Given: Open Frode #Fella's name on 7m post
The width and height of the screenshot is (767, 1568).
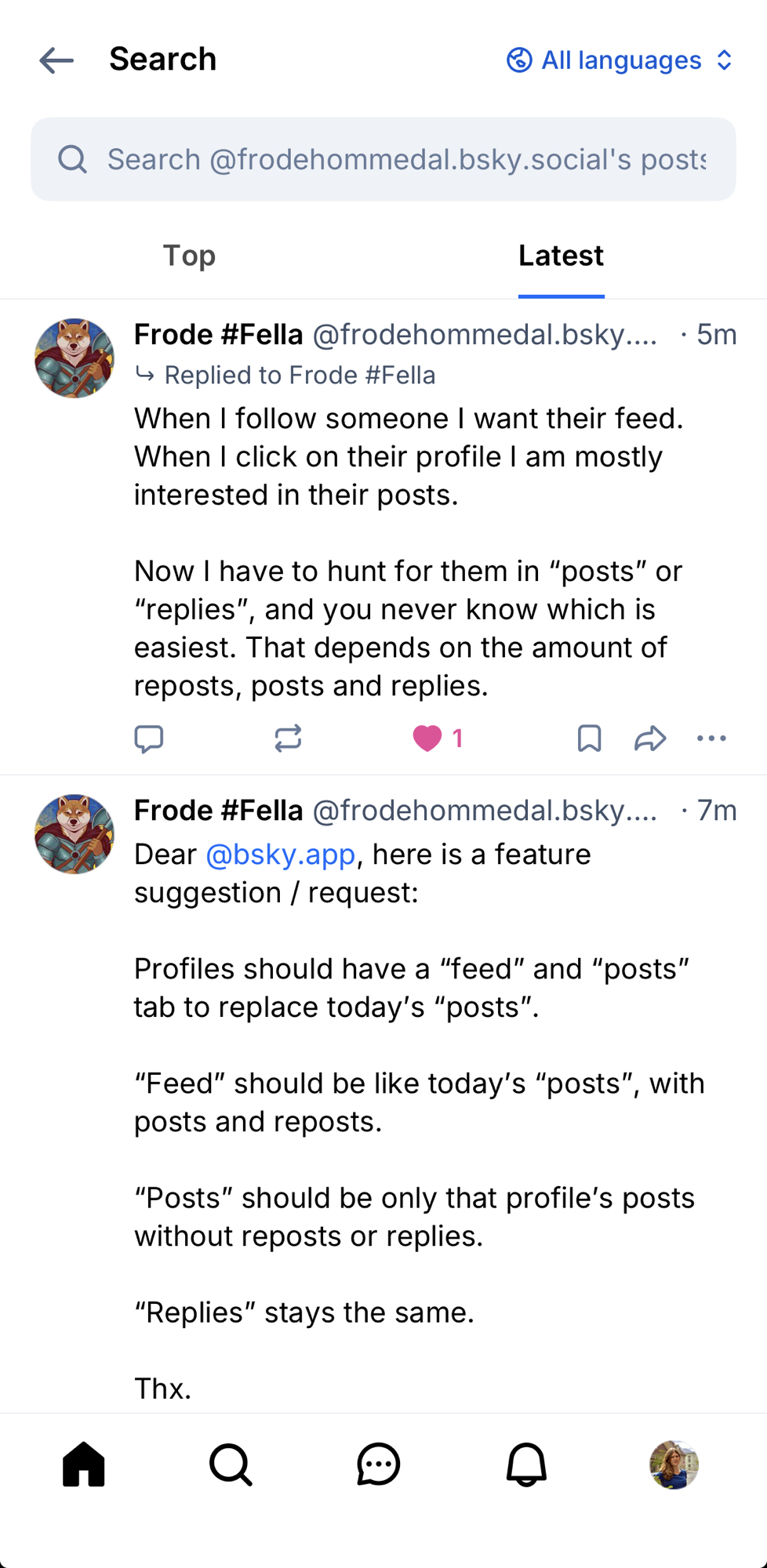Looking at the screenshot, I should click(218, 811).
